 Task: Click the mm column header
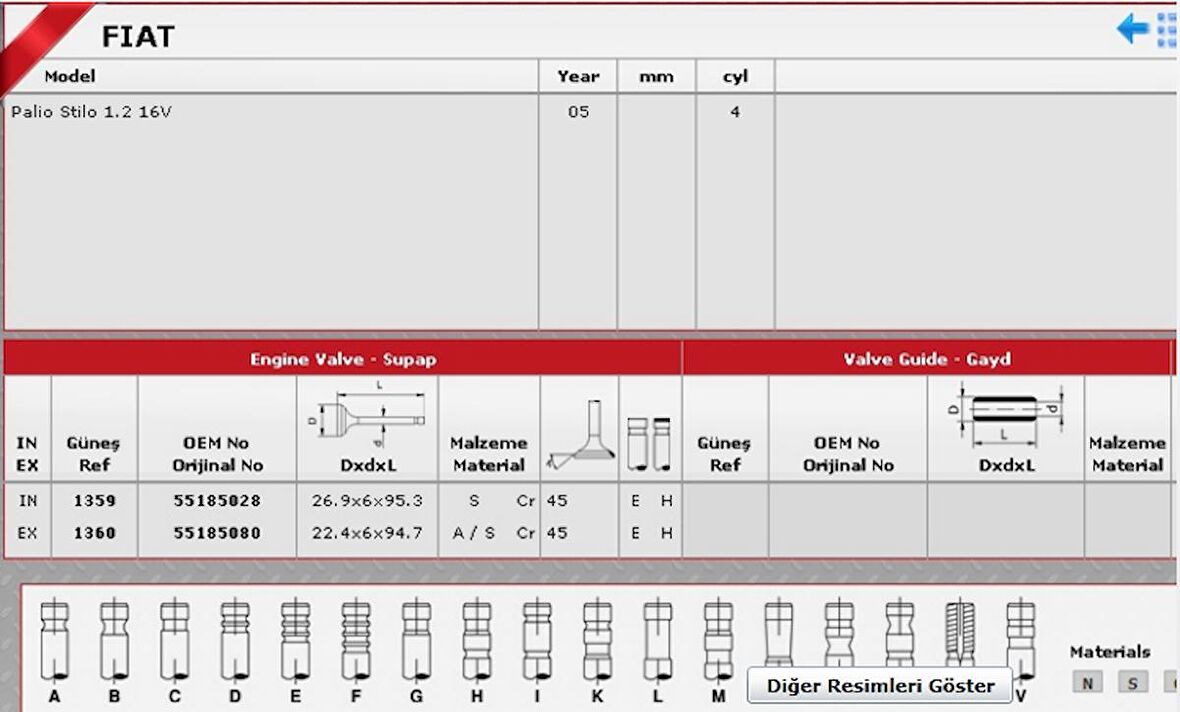click(x=656, y=77)
